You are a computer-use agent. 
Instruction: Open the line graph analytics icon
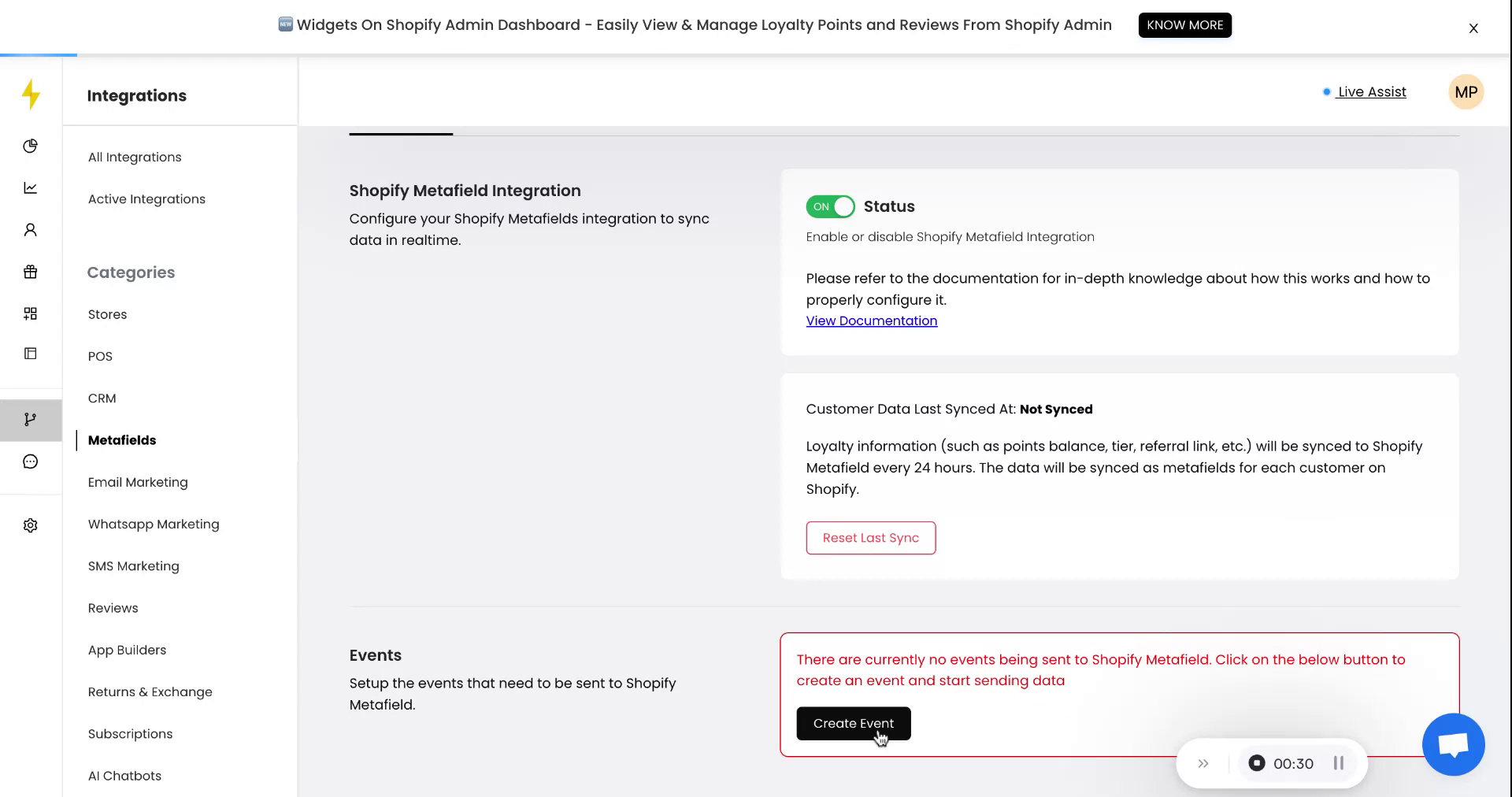31,187
